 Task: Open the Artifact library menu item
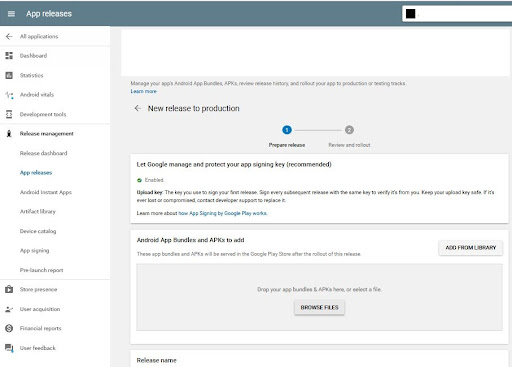click(x=38, y=212)
